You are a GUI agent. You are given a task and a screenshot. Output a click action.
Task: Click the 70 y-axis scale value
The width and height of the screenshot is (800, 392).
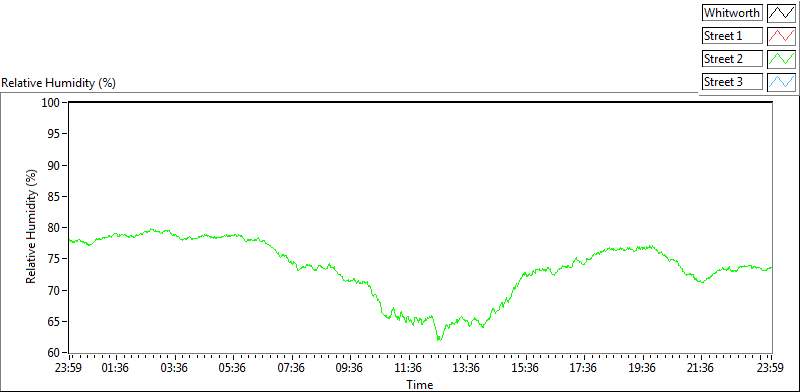55,290
